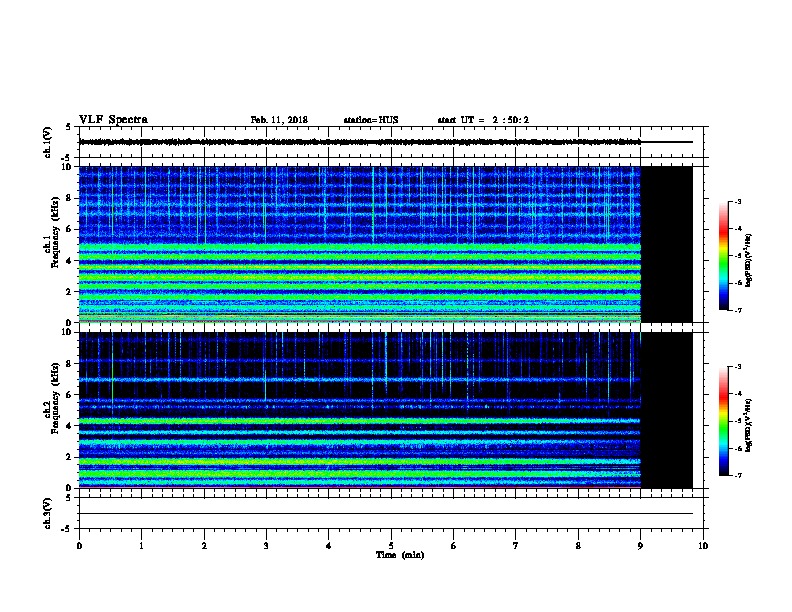Image resolution: width=792 pixels, height=612 pixels.
Task: Click time axis tick label "10"
Action: tap(703, 546)
